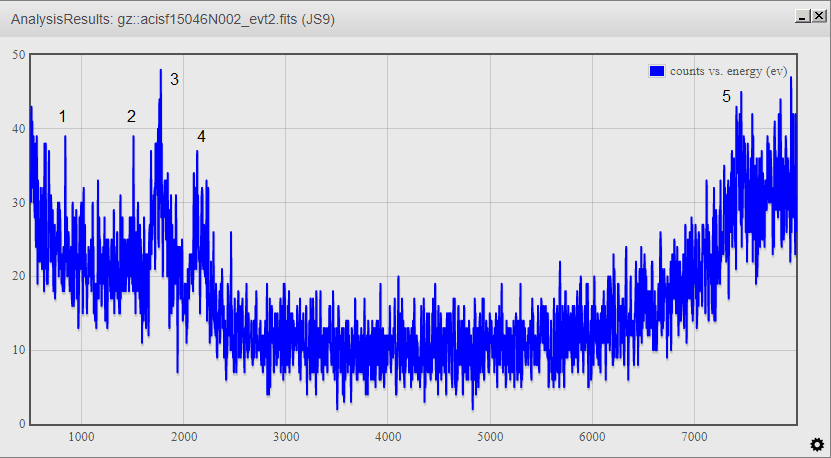831x458 pixels.
Task: Click the 30 y-axis tick label
Action: [18, 203]
